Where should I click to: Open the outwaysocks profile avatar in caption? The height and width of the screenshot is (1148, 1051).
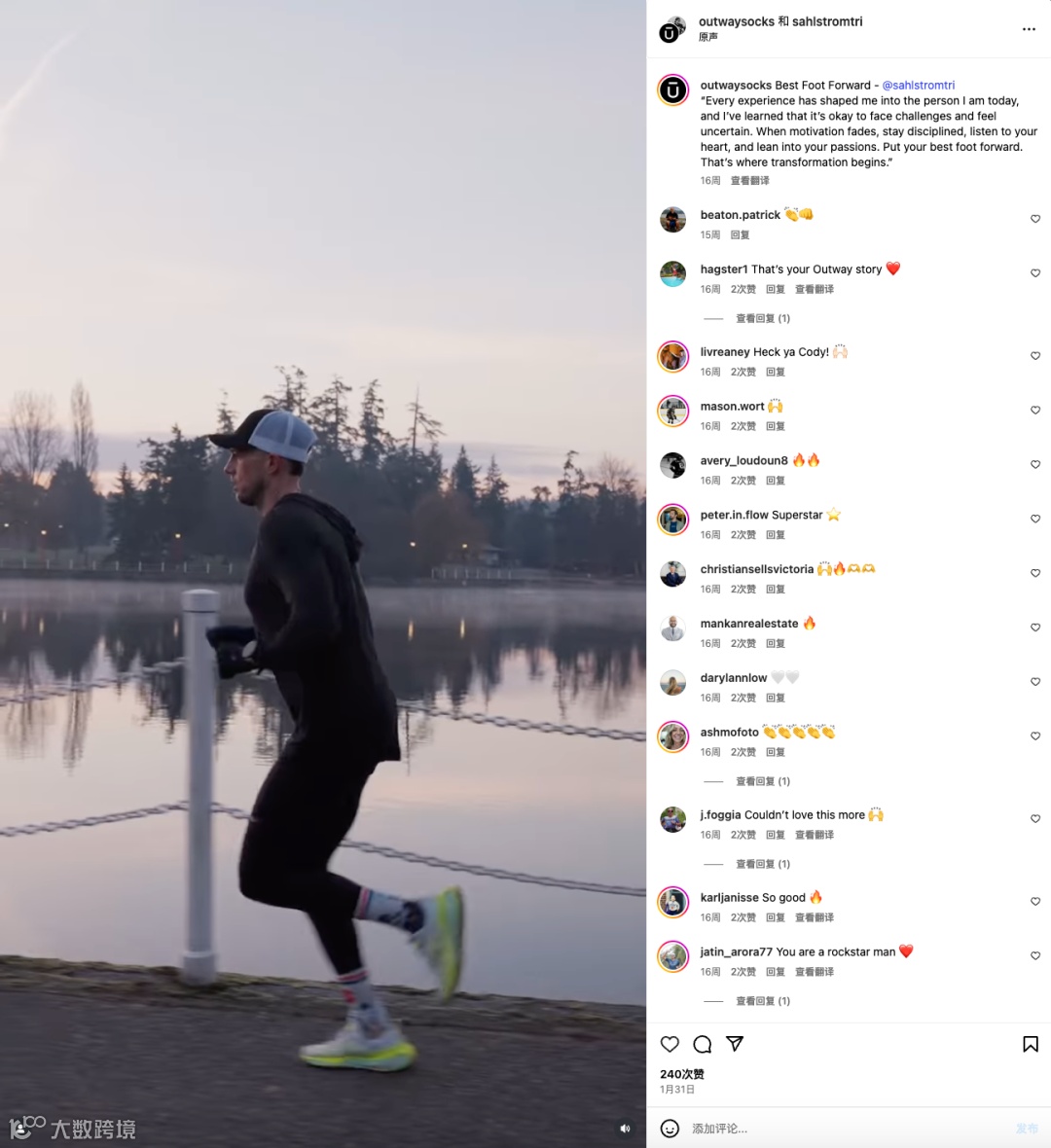(672, 90)
